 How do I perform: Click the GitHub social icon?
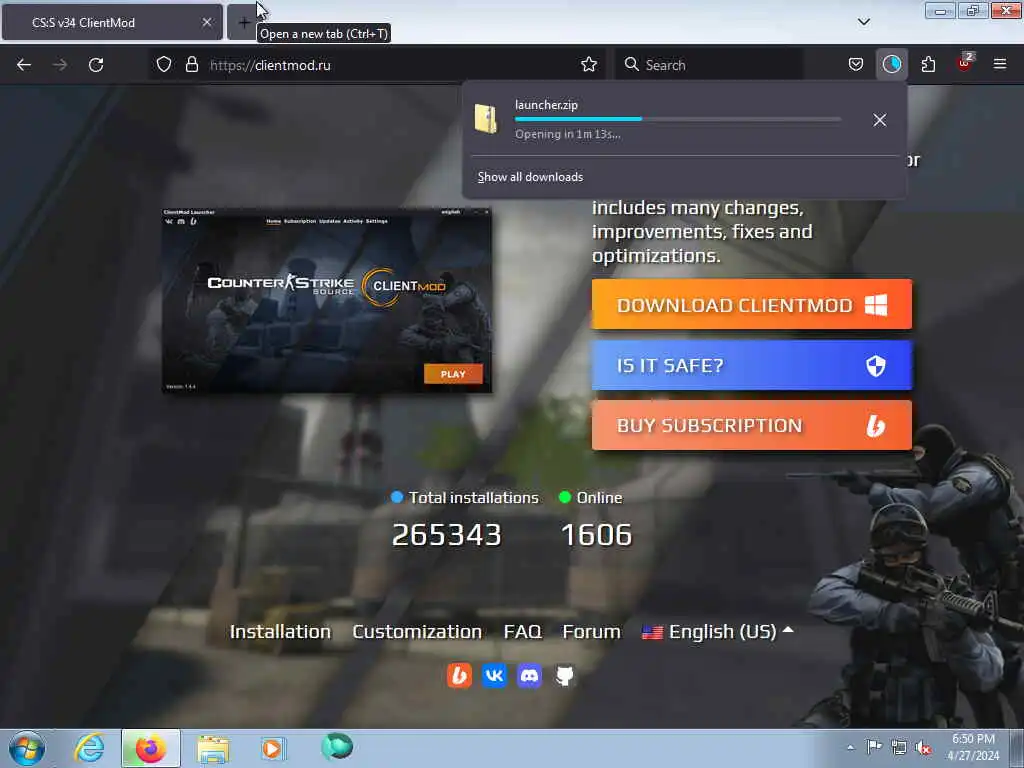(565, 675)
